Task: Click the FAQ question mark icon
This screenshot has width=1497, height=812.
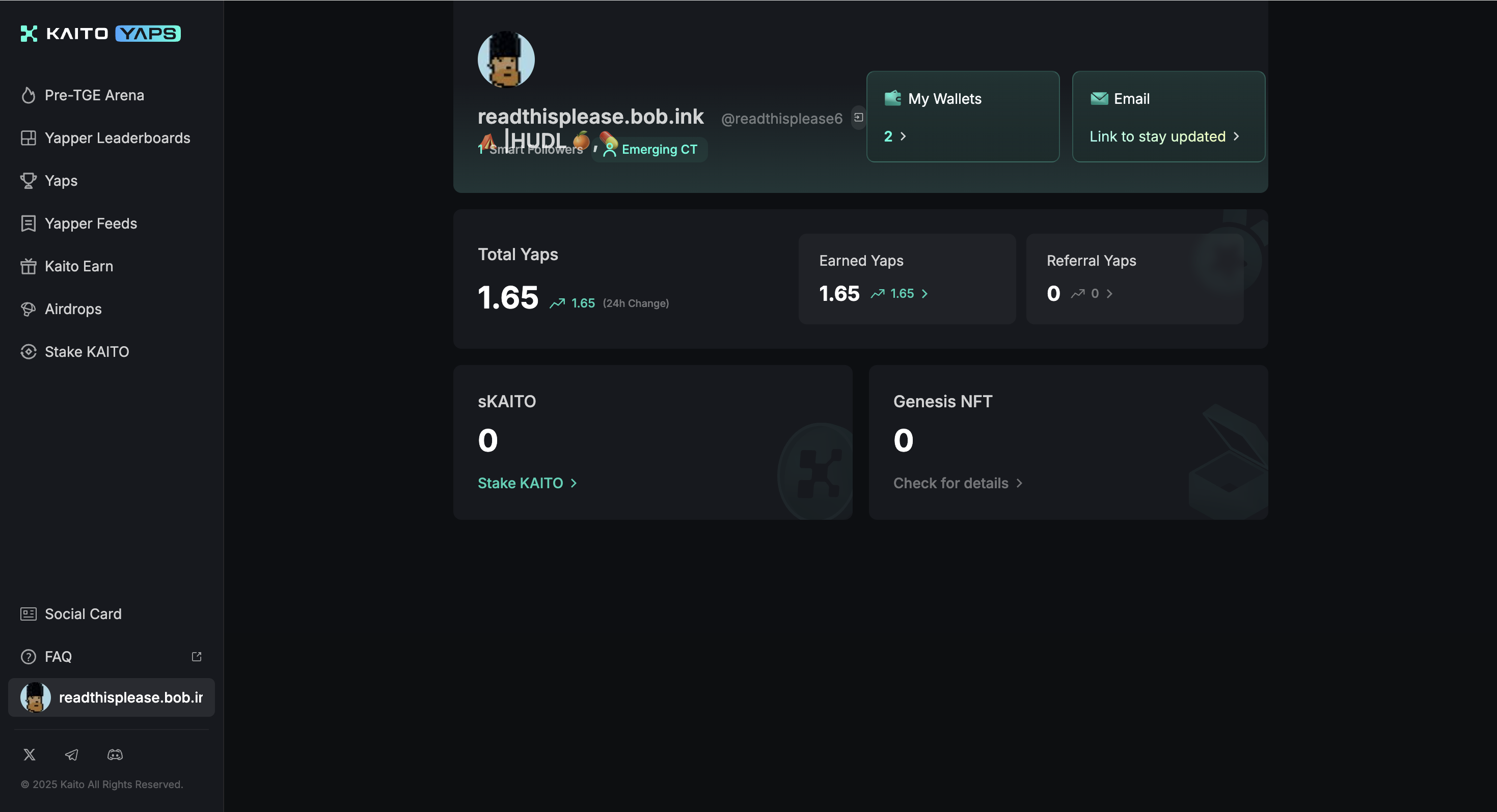Action: click(29, 657)
